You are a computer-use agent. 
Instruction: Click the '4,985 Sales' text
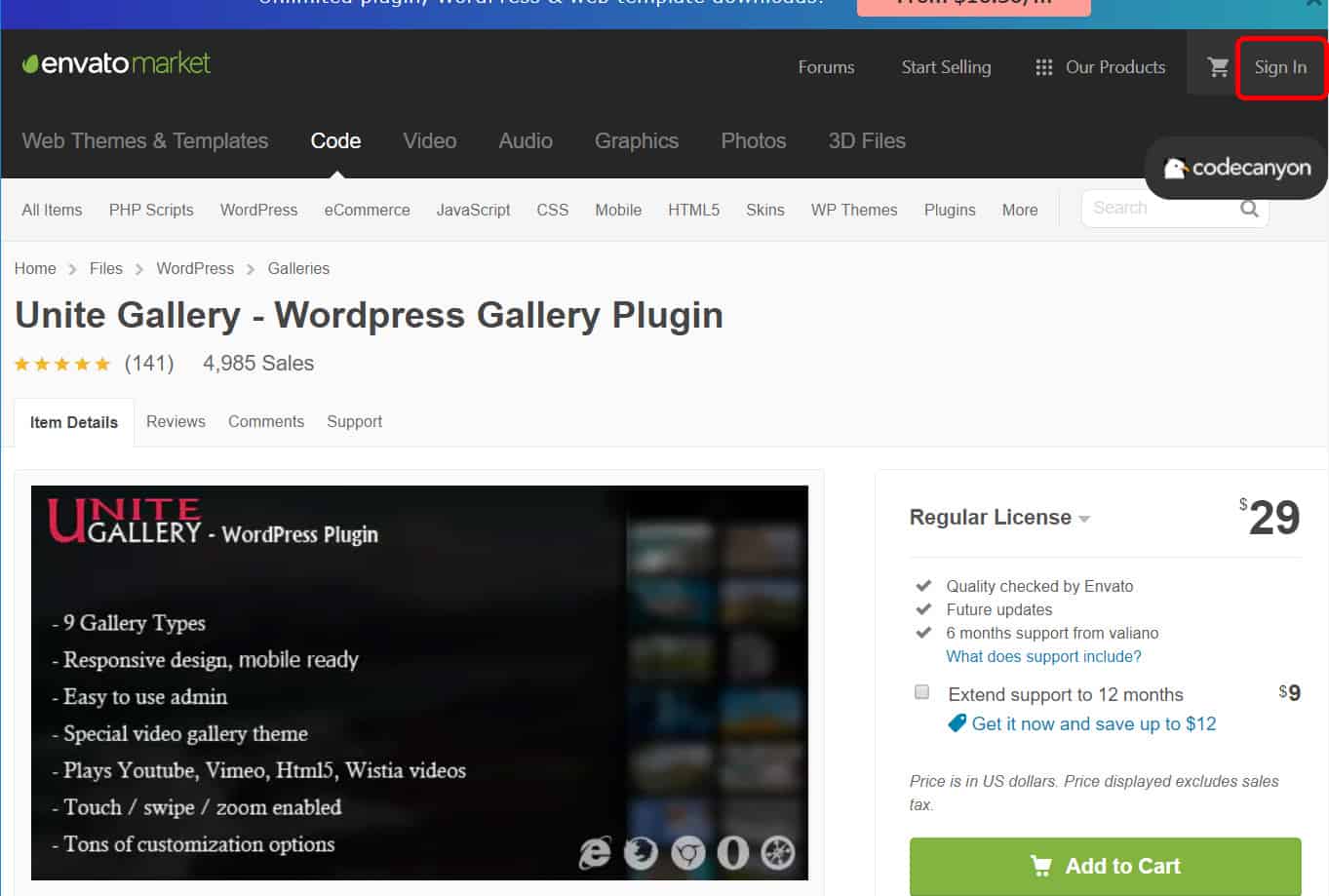(258, 364)
